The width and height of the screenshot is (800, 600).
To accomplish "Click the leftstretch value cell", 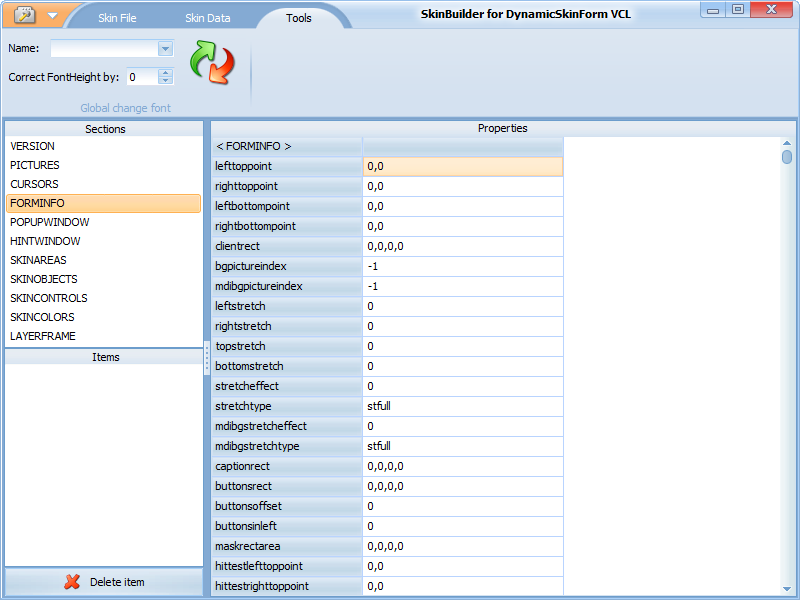I will (463, 306).
